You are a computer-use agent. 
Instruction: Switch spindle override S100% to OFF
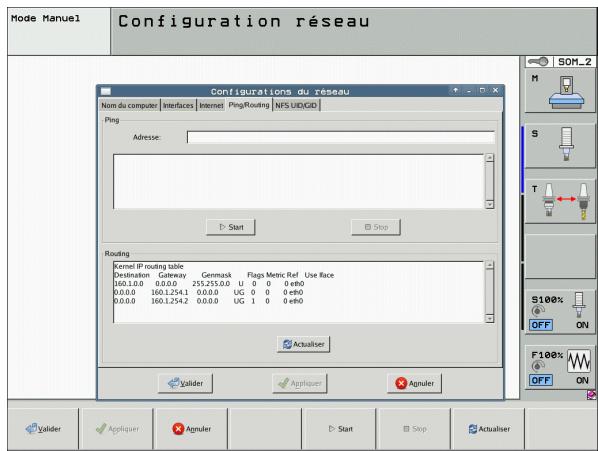click(541, 325)
